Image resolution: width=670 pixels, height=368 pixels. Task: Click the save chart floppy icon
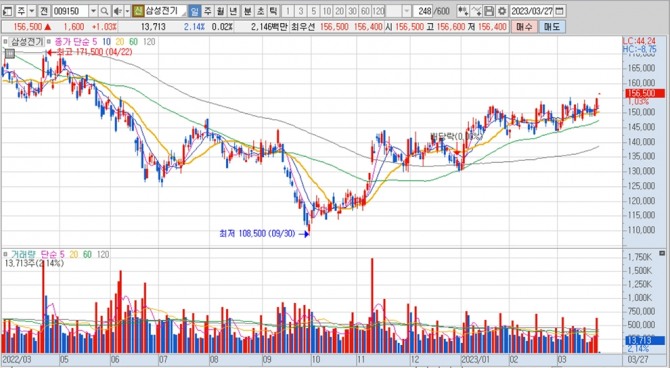[489, 11]
